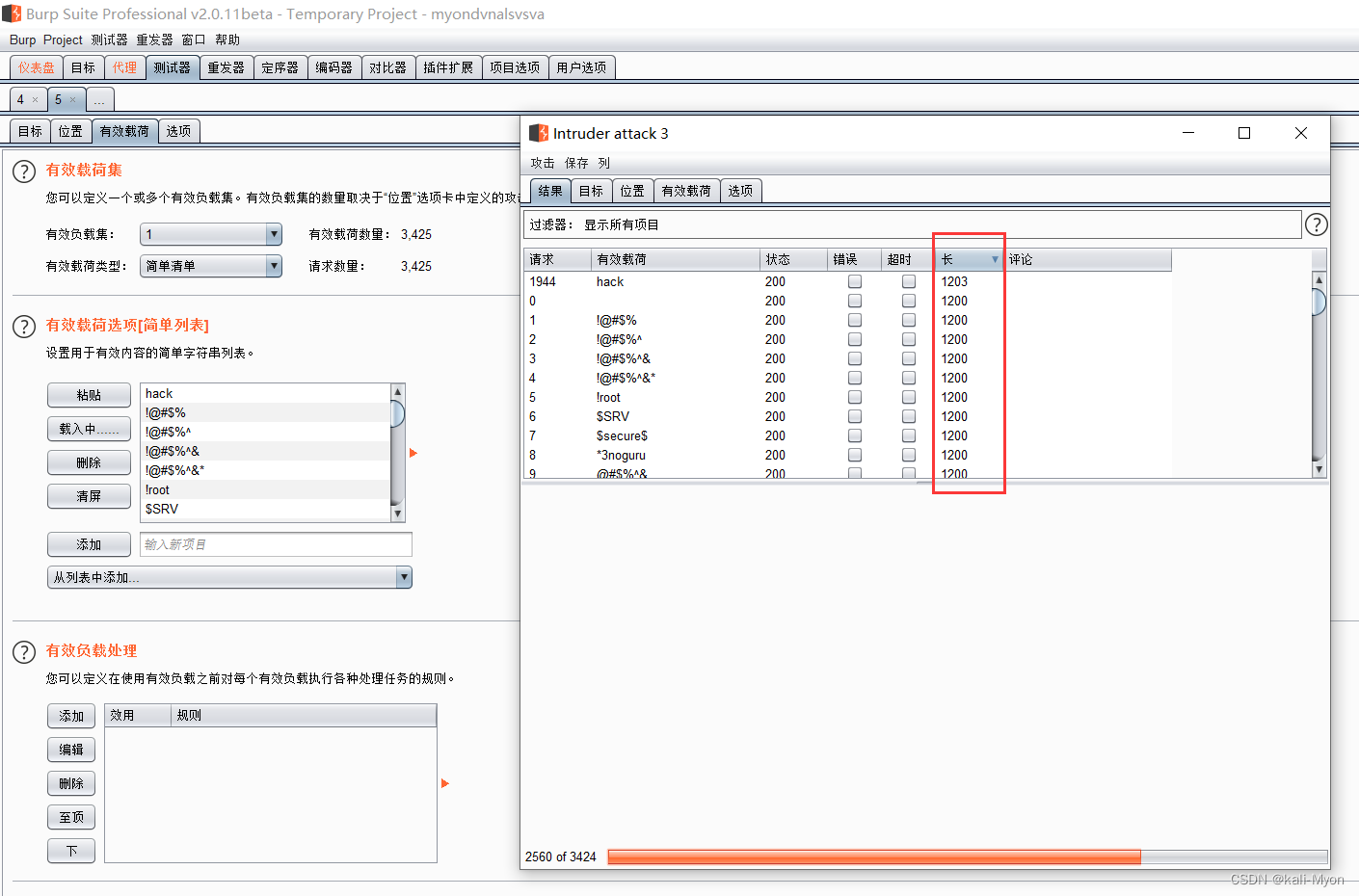The width and height of the screenshot is (1359, 896).
Task: Open help for payload sets section
Action: 24,172
